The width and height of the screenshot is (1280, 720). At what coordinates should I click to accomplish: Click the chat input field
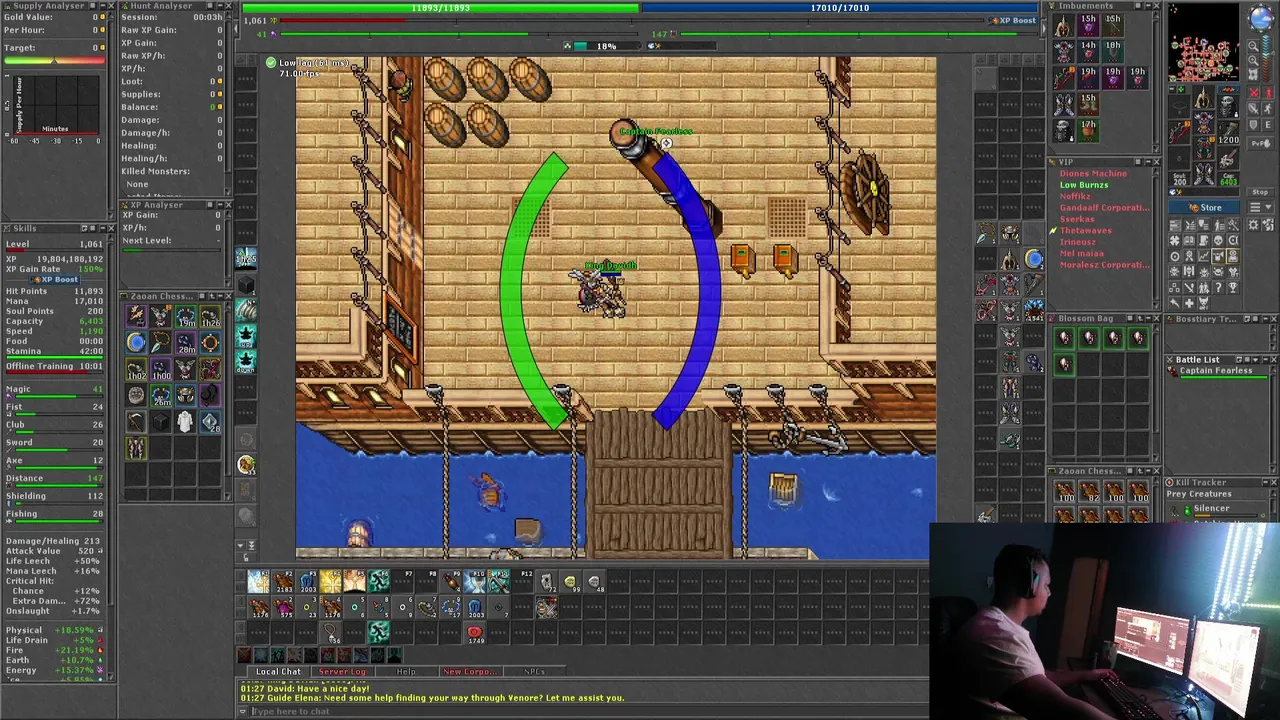(x=590, y=711)
